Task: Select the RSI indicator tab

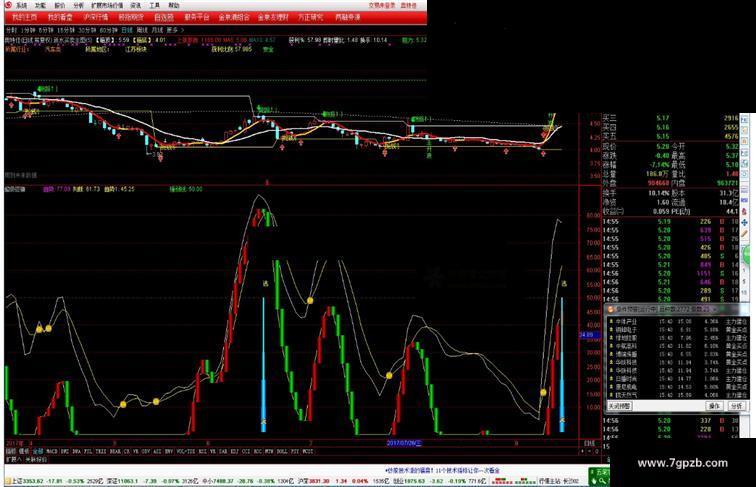Action: click(202, 452)
